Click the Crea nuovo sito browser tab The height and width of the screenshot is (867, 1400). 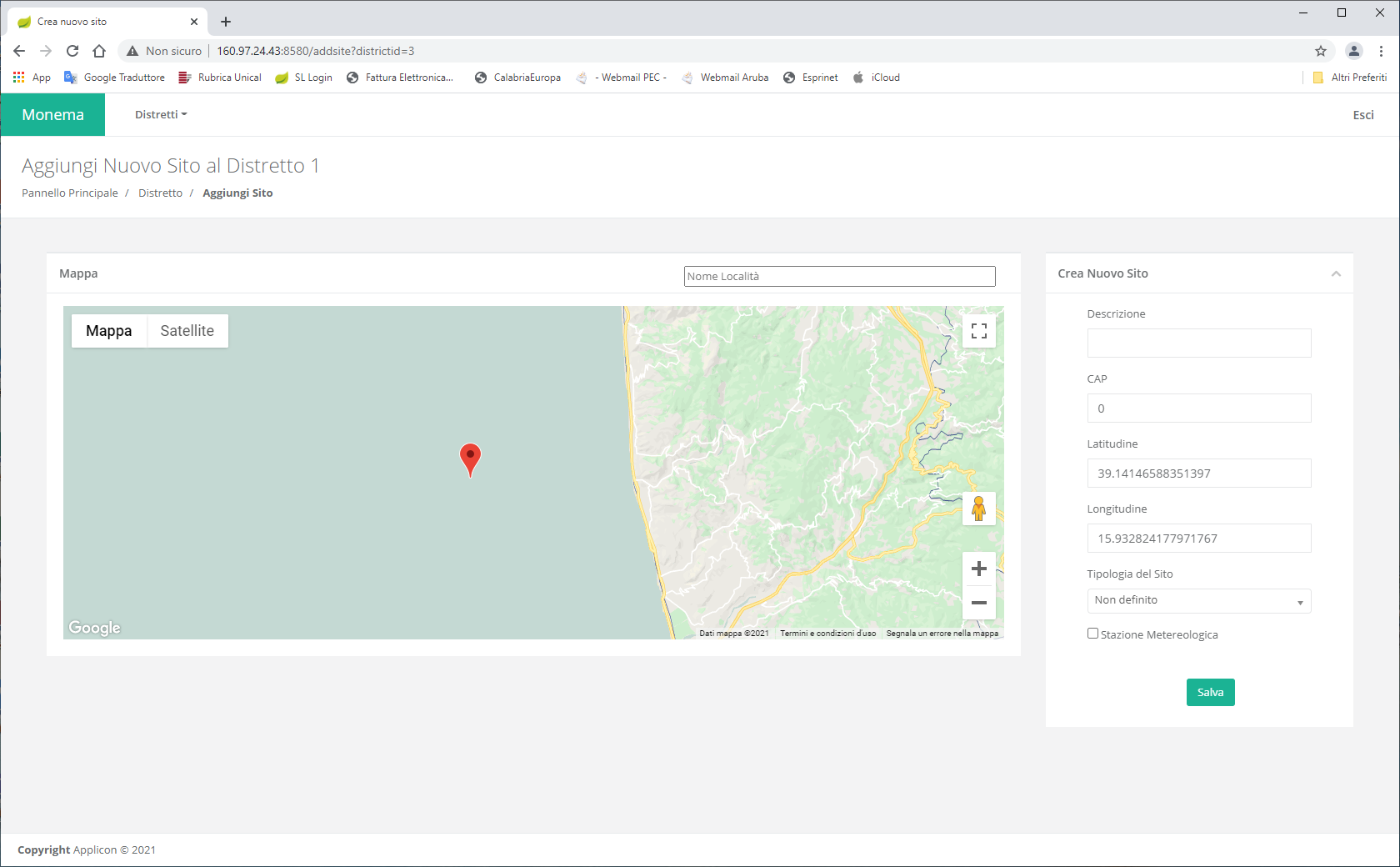pyautogui.click(x=100, y=22)
